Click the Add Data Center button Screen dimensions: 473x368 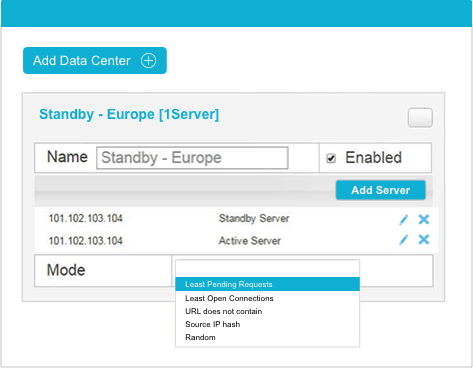click(95, 60)
